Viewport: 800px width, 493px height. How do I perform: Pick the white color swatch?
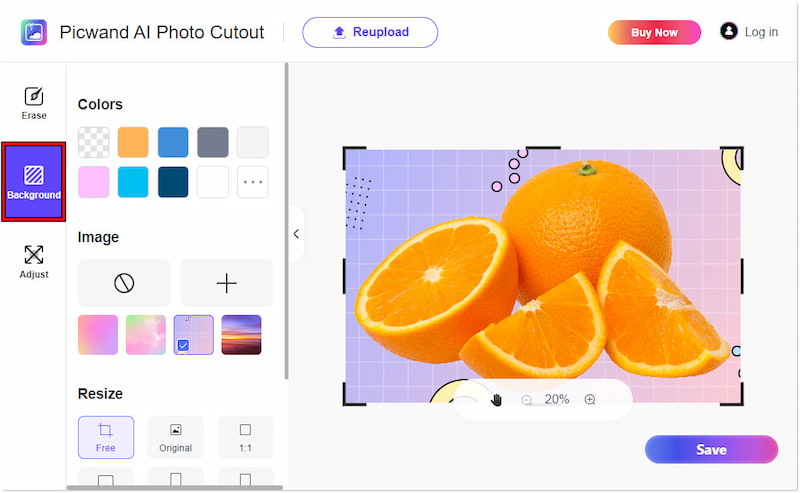[x=213, y=182]
